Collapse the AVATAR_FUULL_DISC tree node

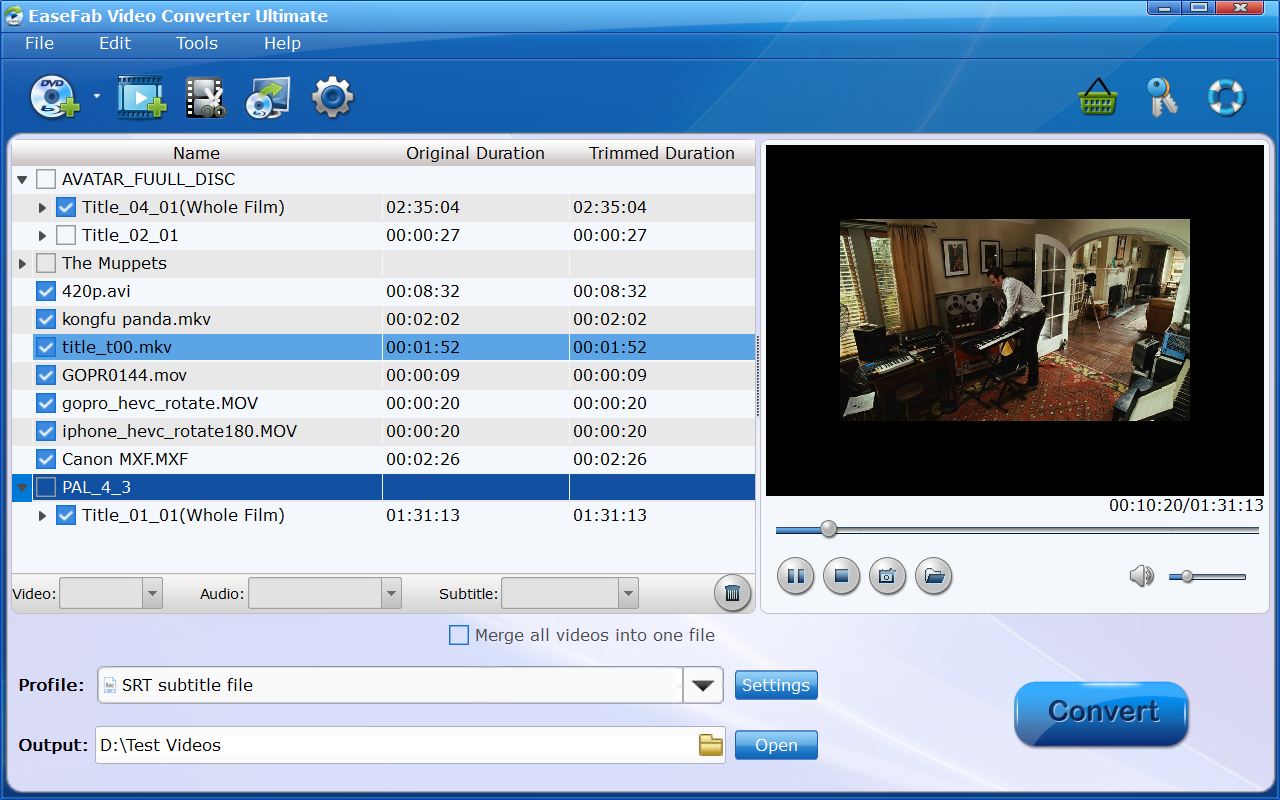click(22, 180)
